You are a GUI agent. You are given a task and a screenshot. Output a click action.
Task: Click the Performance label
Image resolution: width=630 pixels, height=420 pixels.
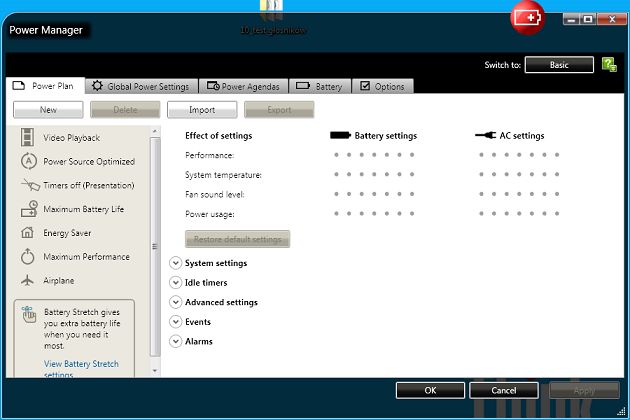(x=209, y=155)
